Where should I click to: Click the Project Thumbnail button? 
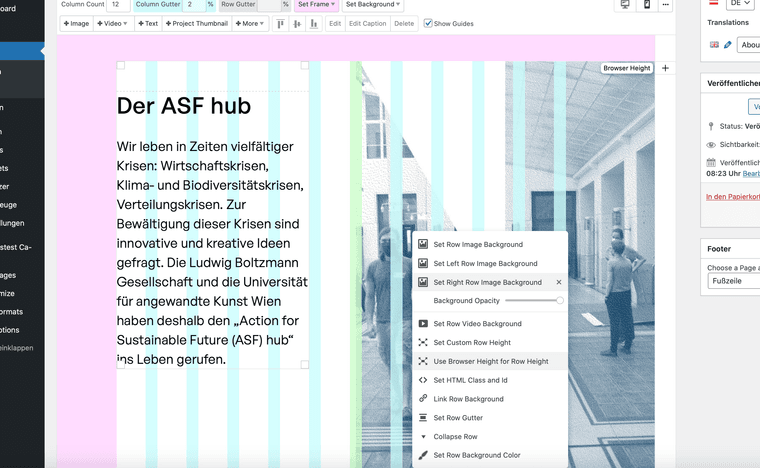[x=196, y=23]
